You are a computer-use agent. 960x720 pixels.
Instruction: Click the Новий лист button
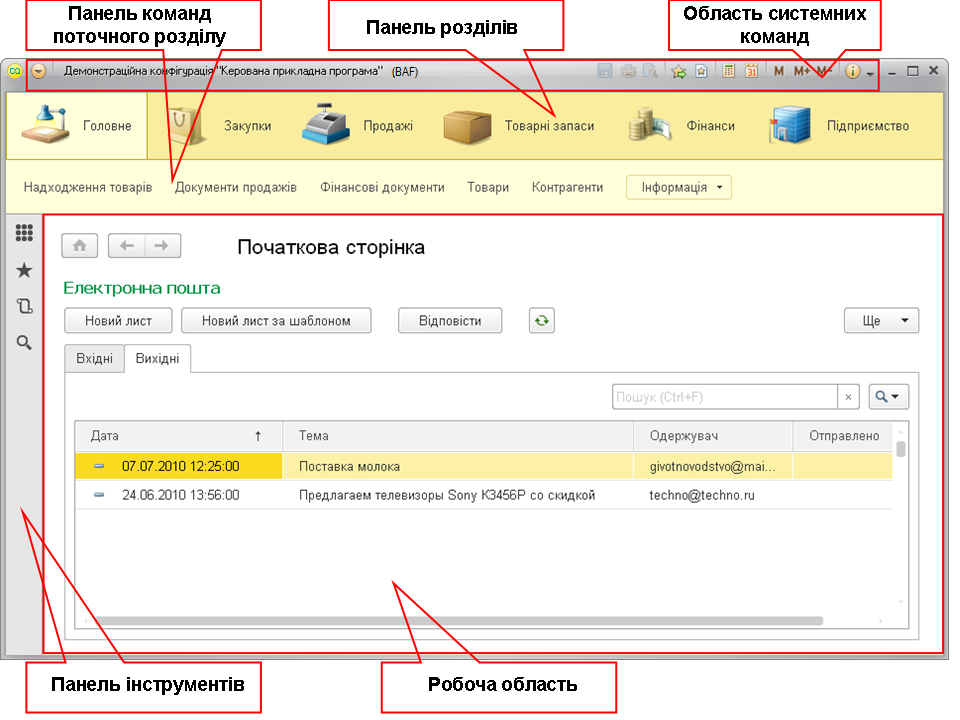tap(118, 320)
